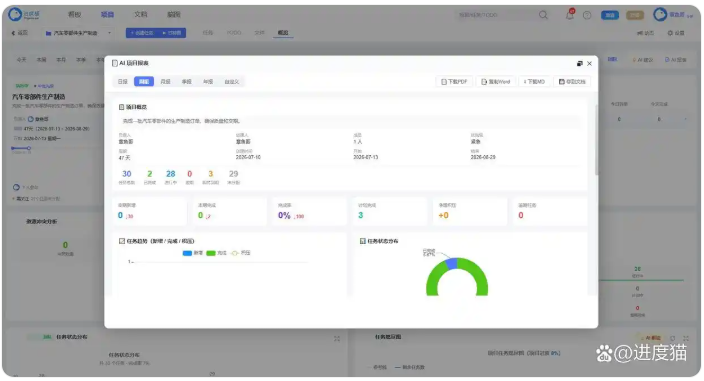The image size is (704, 381).
Task: Click the app logo in the top bar
Action: click(24, 14)
